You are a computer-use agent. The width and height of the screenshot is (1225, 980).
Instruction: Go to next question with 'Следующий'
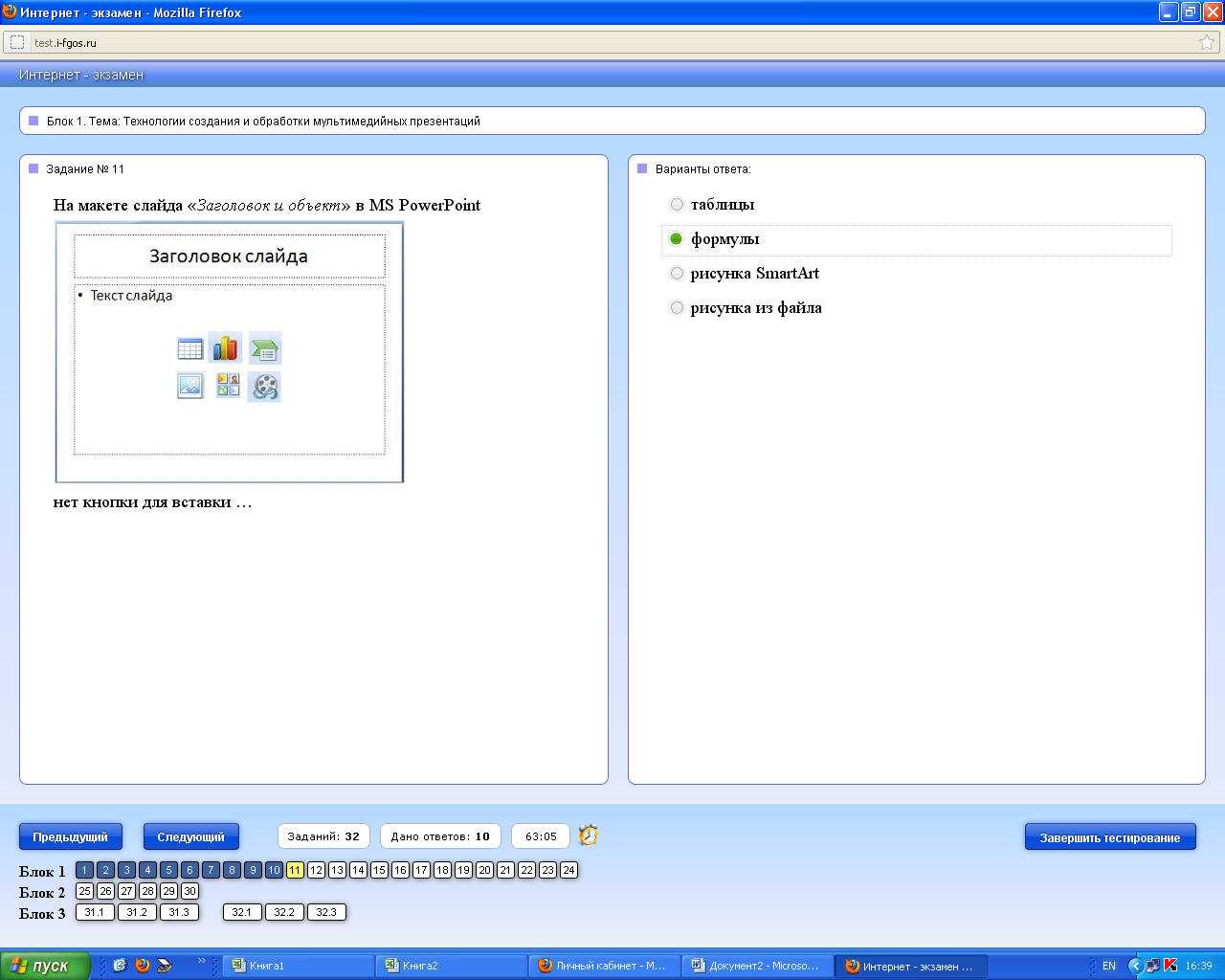click(191, 836)
